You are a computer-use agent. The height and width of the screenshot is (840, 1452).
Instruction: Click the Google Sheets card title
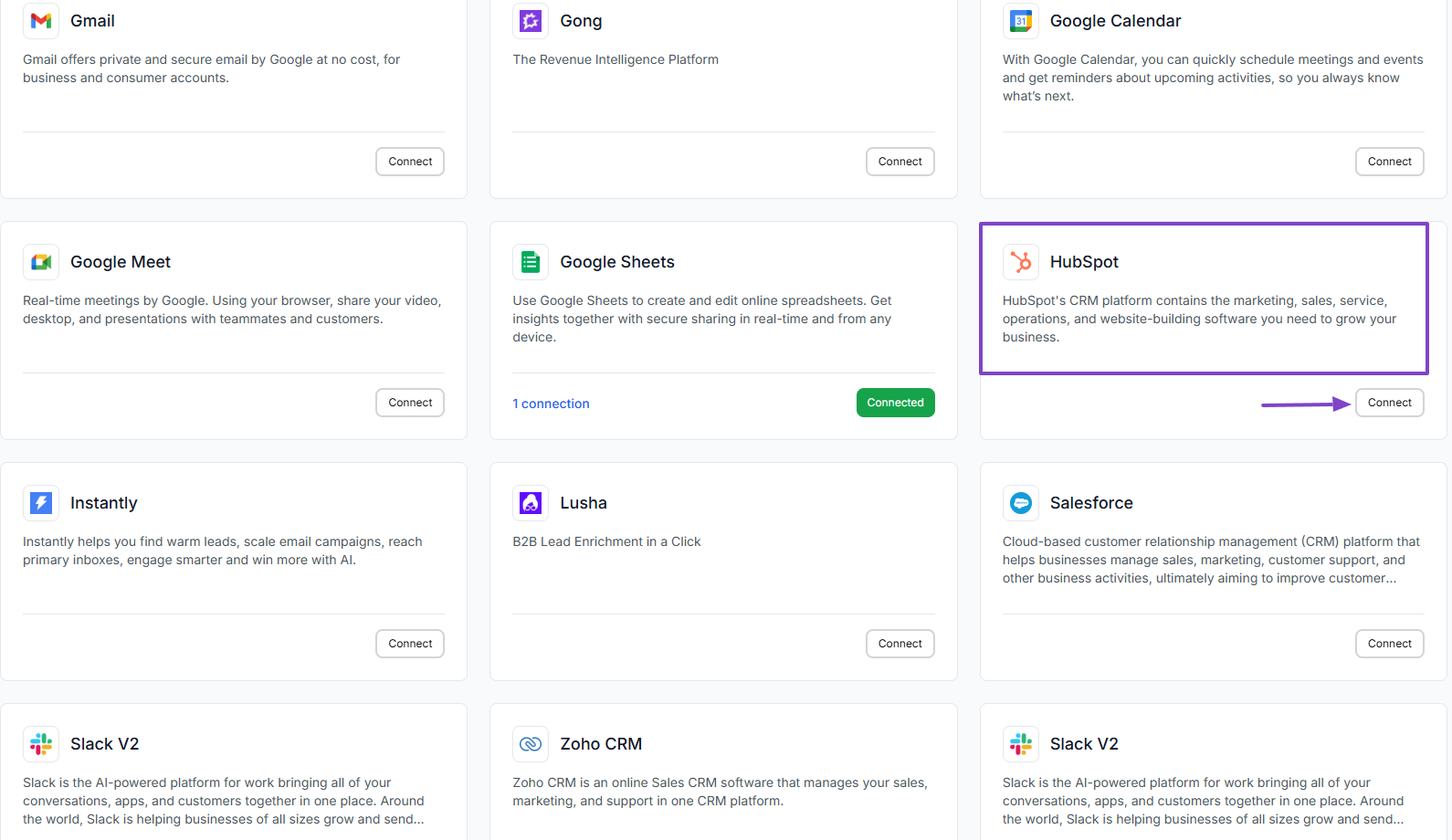coord(617,262)
